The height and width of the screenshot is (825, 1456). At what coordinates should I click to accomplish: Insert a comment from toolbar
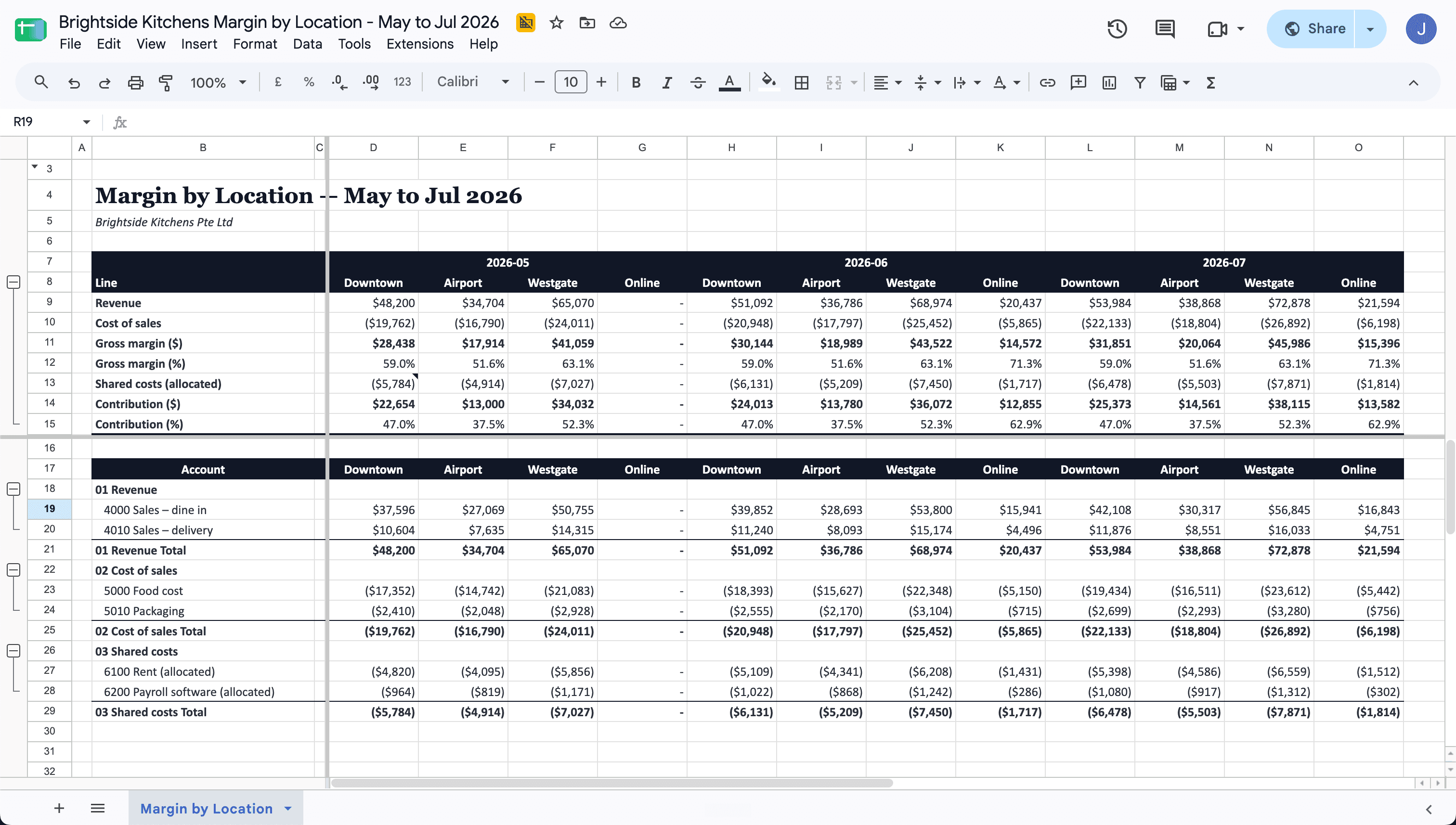click(1078, 83)
